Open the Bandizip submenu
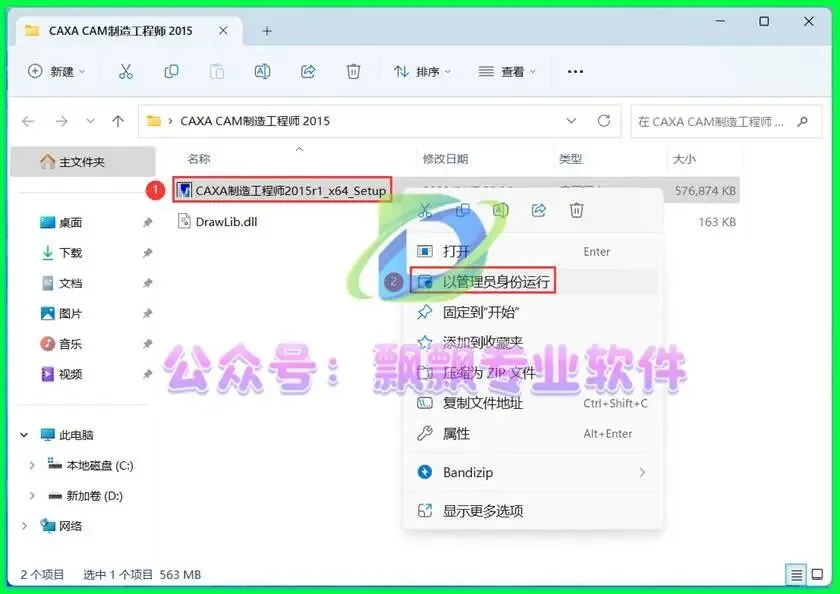The image size is (840, 594). [x=532, y=472]
